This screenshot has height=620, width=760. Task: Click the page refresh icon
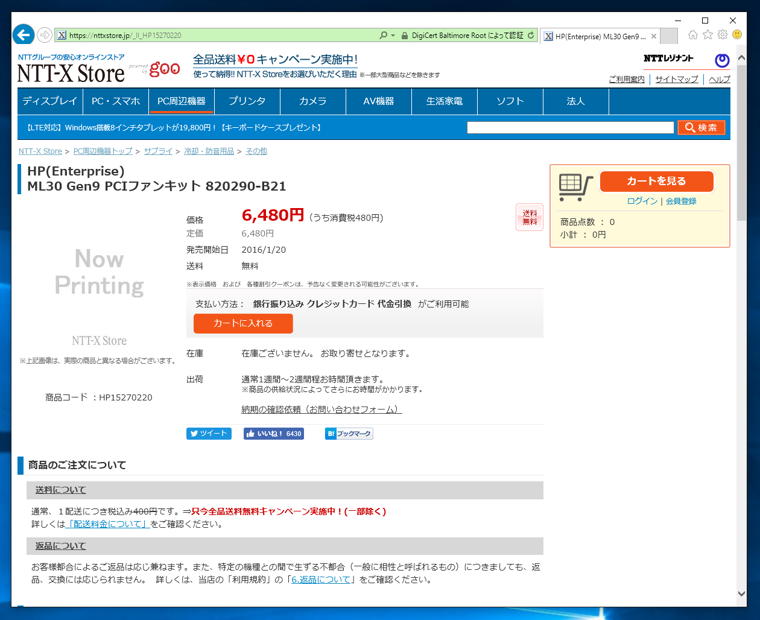pyautogui.click(x=531, y=35)
